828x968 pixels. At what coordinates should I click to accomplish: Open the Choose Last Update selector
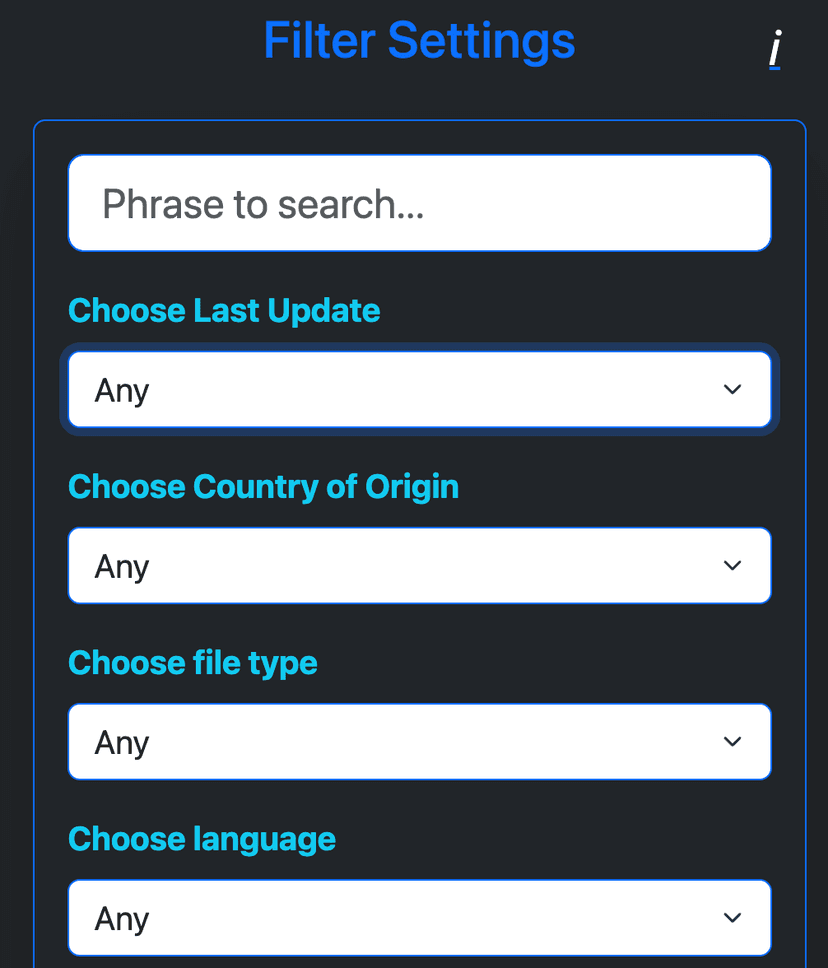pos(419,390)
